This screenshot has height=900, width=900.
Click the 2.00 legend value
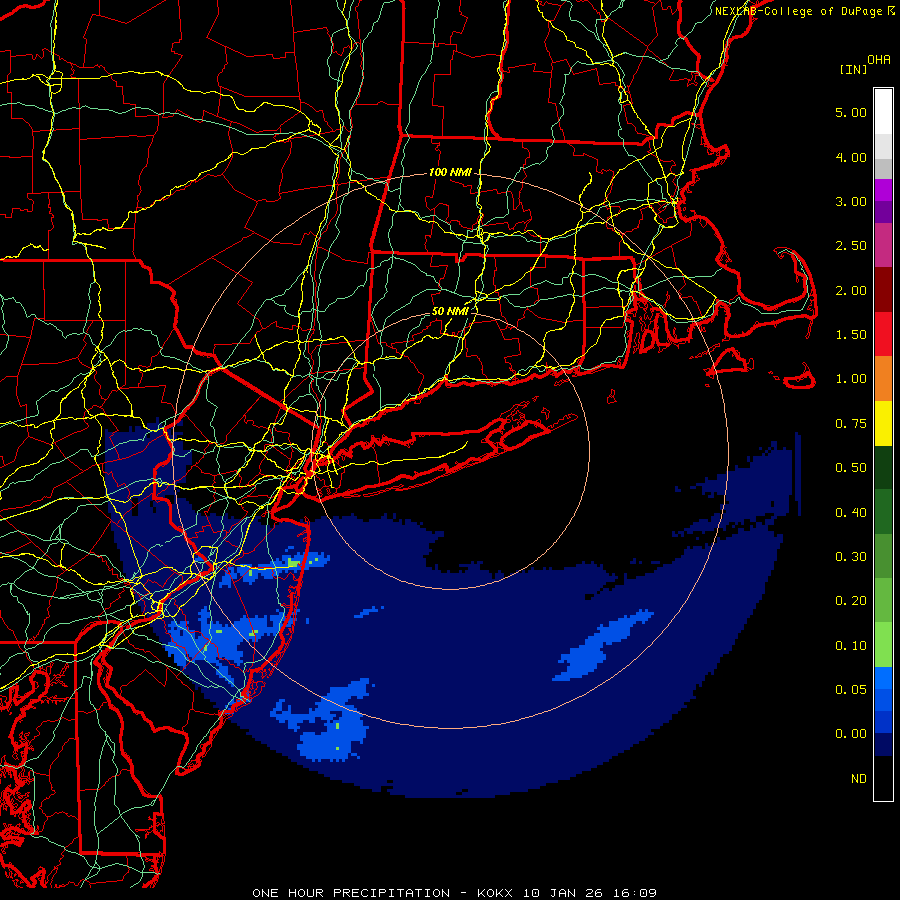[x=851, y=290]
